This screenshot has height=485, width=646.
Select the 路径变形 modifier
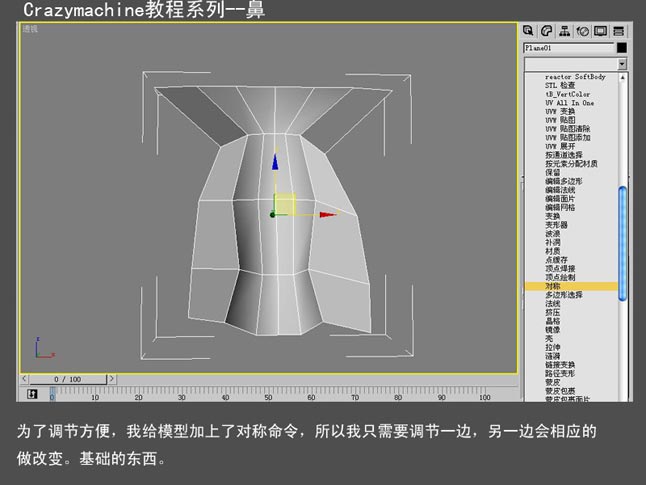(560, 373)
